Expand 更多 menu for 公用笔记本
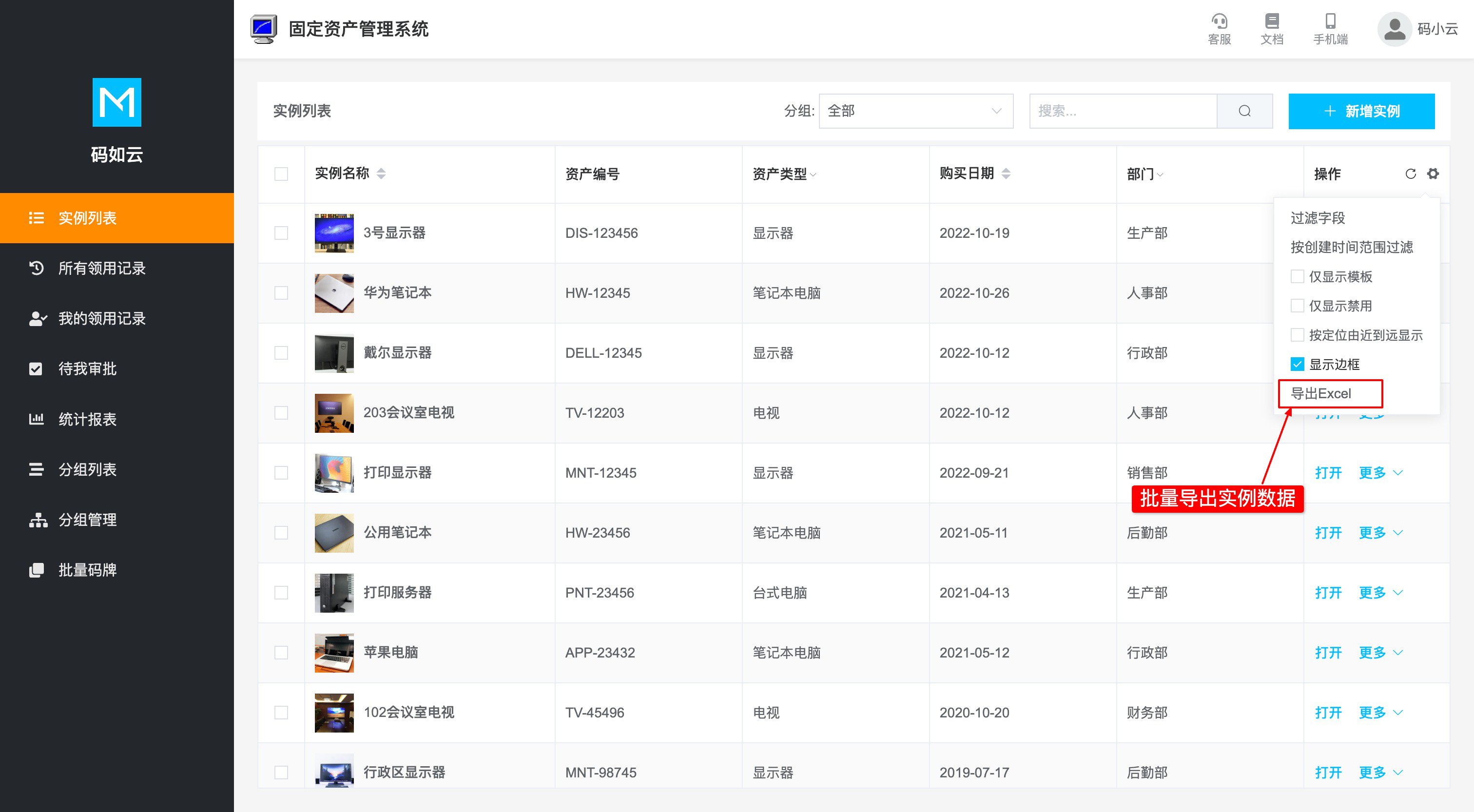 [x=1380, y=533]
